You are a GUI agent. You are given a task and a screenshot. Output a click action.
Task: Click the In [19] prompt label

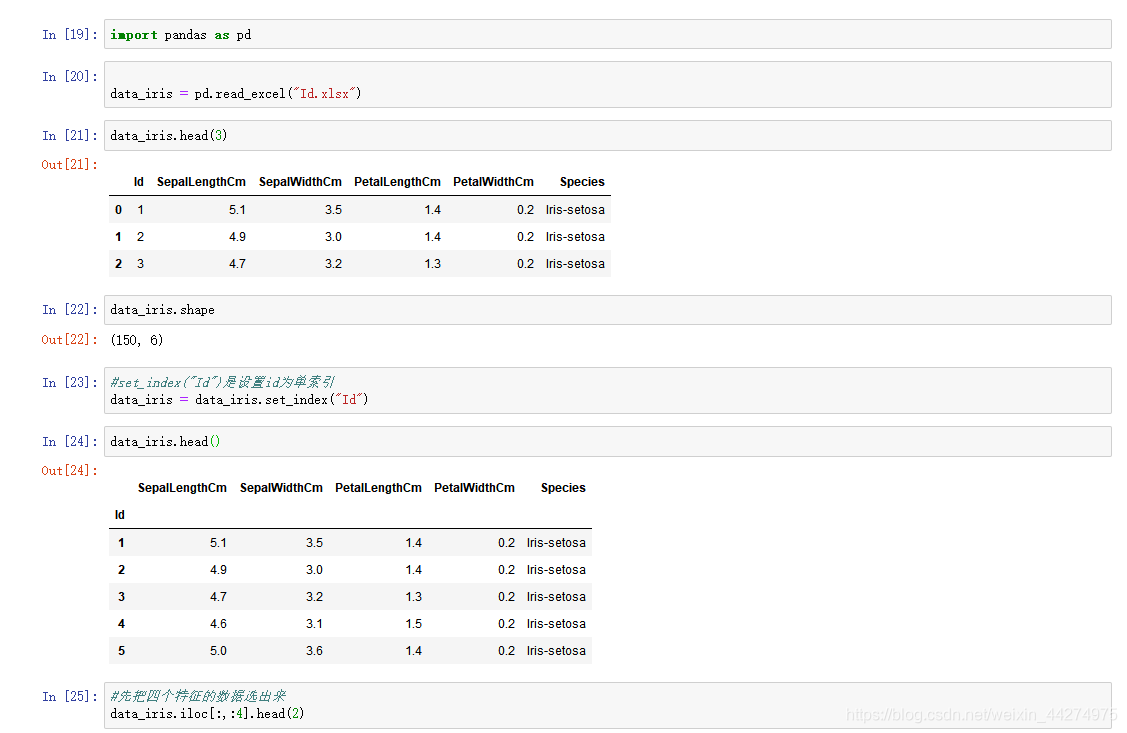[70, 34]
